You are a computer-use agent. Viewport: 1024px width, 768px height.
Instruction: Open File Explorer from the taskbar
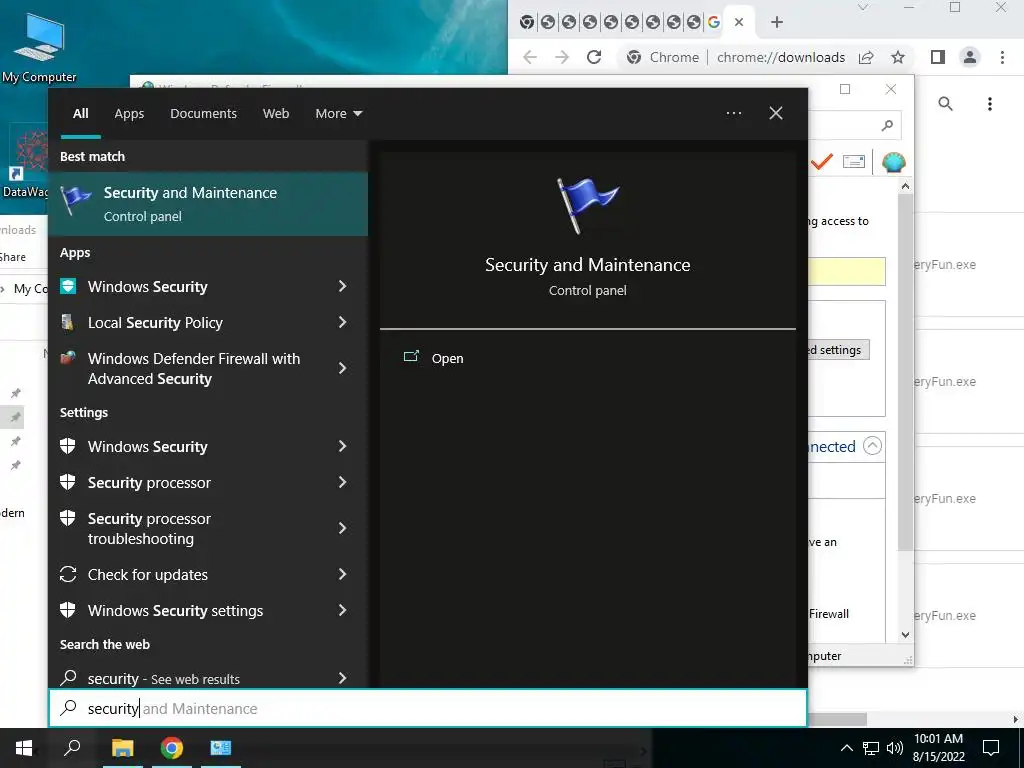pyautogui.click(x=122, y=748)
